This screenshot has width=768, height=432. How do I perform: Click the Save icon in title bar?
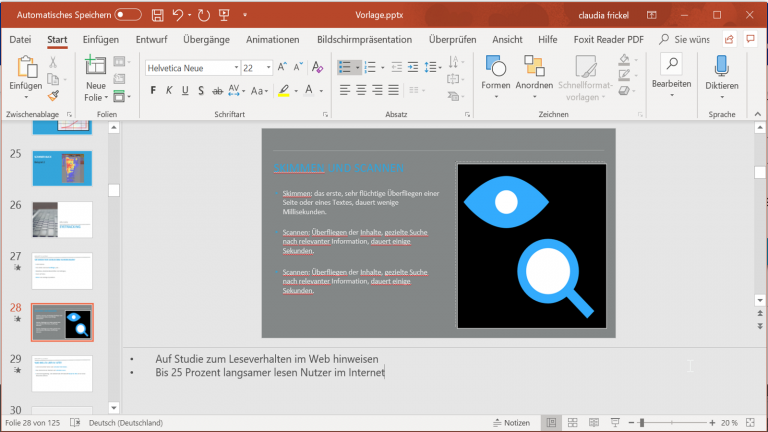(158, 15)
